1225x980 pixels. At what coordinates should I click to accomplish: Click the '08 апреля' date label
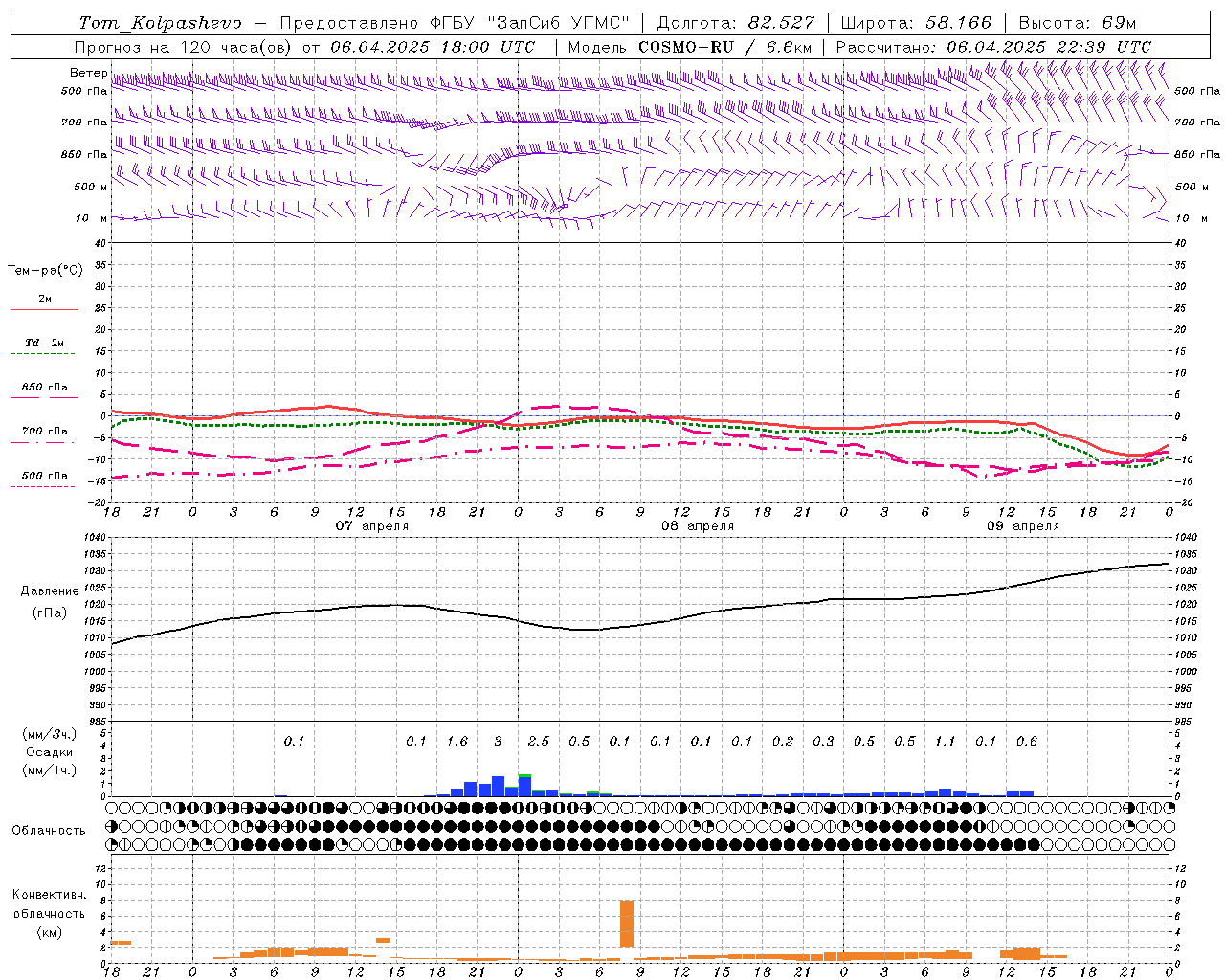[x=698, y=526]
